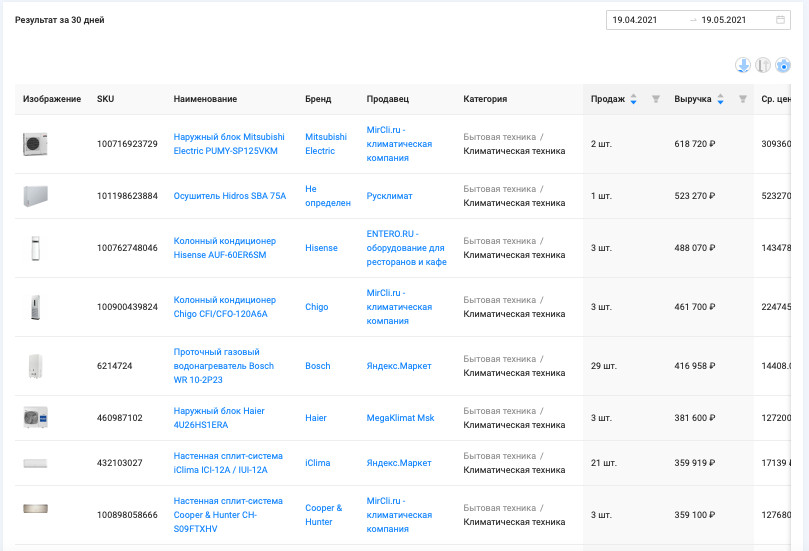Click the download export icon
This screenshot has width=809, height=551.
tap(743, 66)
